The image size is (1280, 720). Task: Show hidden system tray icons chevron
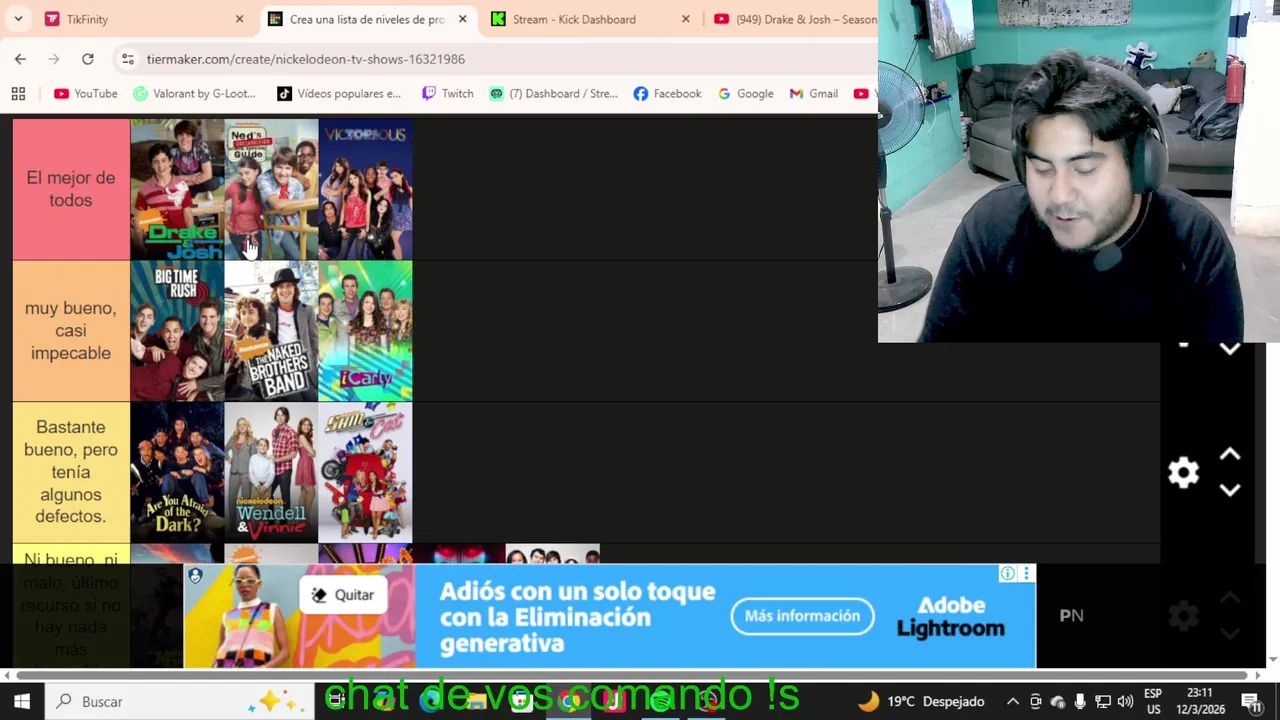click(x=1012, y=702)
